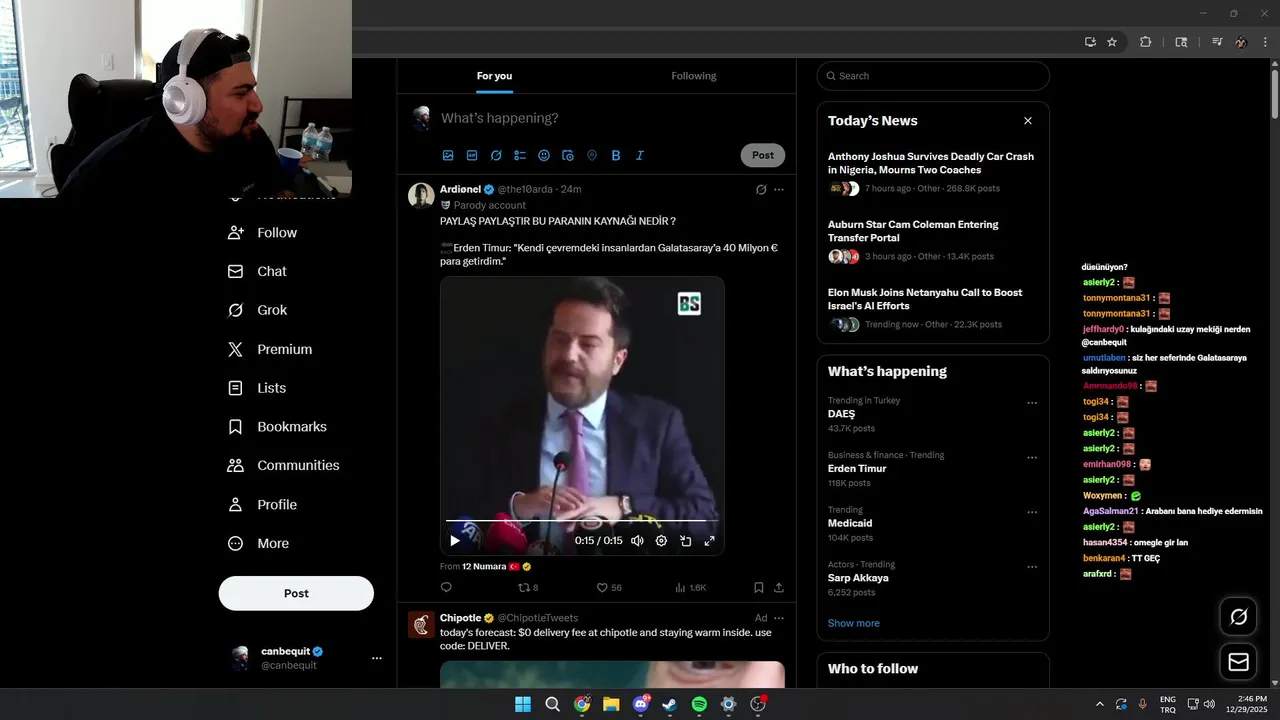Play the Erden Timur video
Screen dimensions: 1280x720
[x=455, y=541]
